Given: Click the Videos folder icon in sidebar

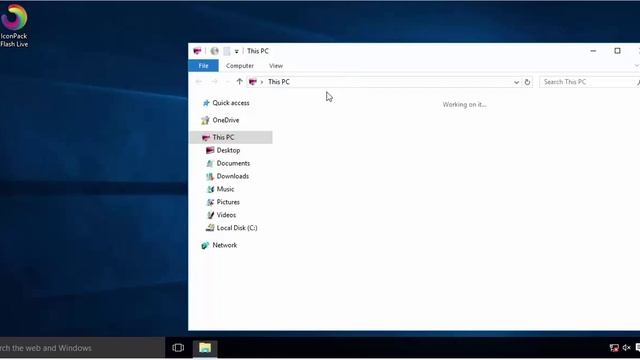Looking at the screenshot, I should pos(210,215).
